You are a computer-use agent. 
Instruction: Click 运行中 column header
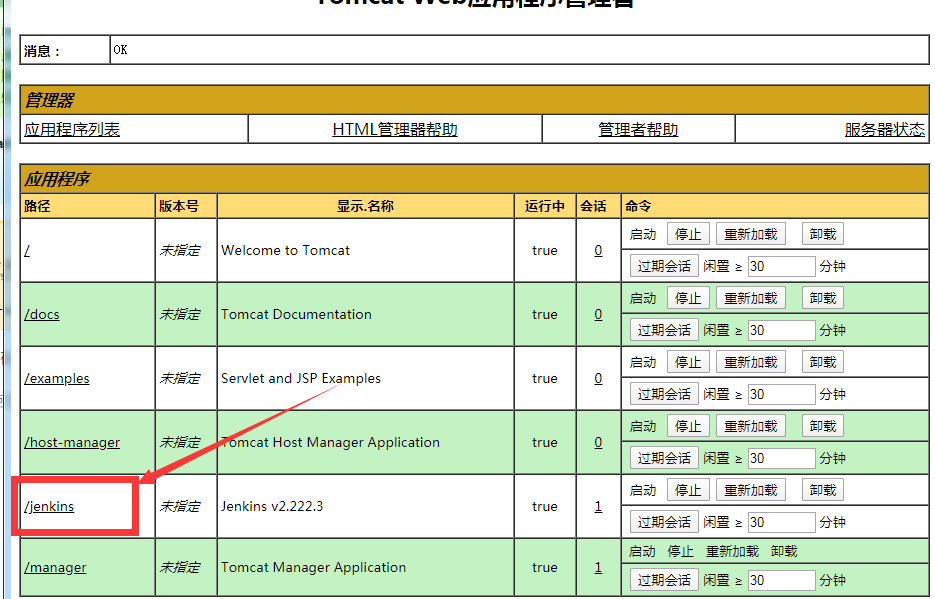[544, 206]
